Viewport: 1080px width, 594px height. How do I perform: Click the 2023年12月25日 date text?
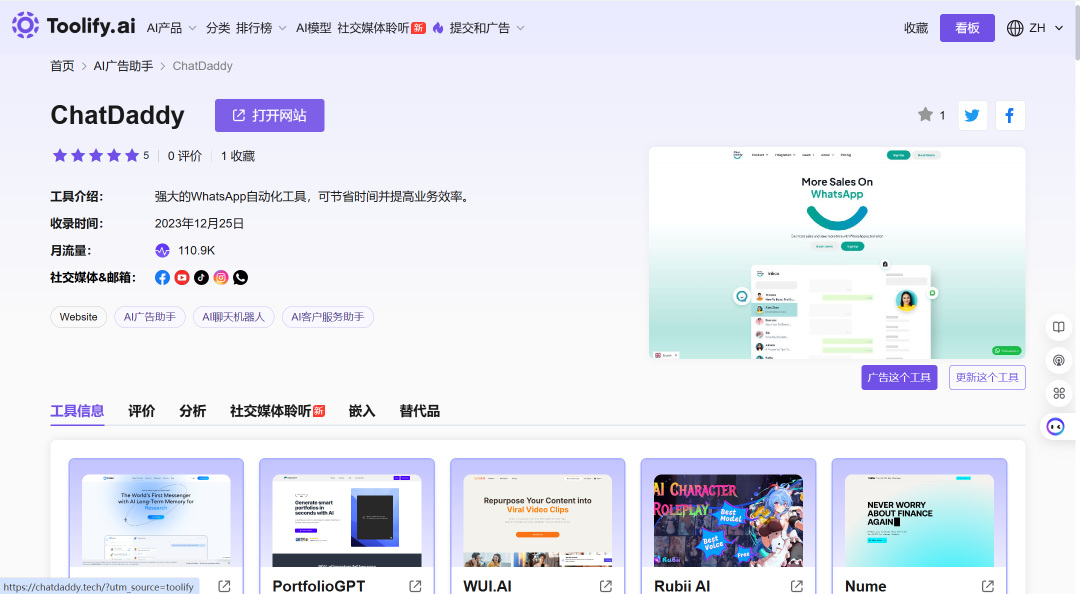[199, 223]
